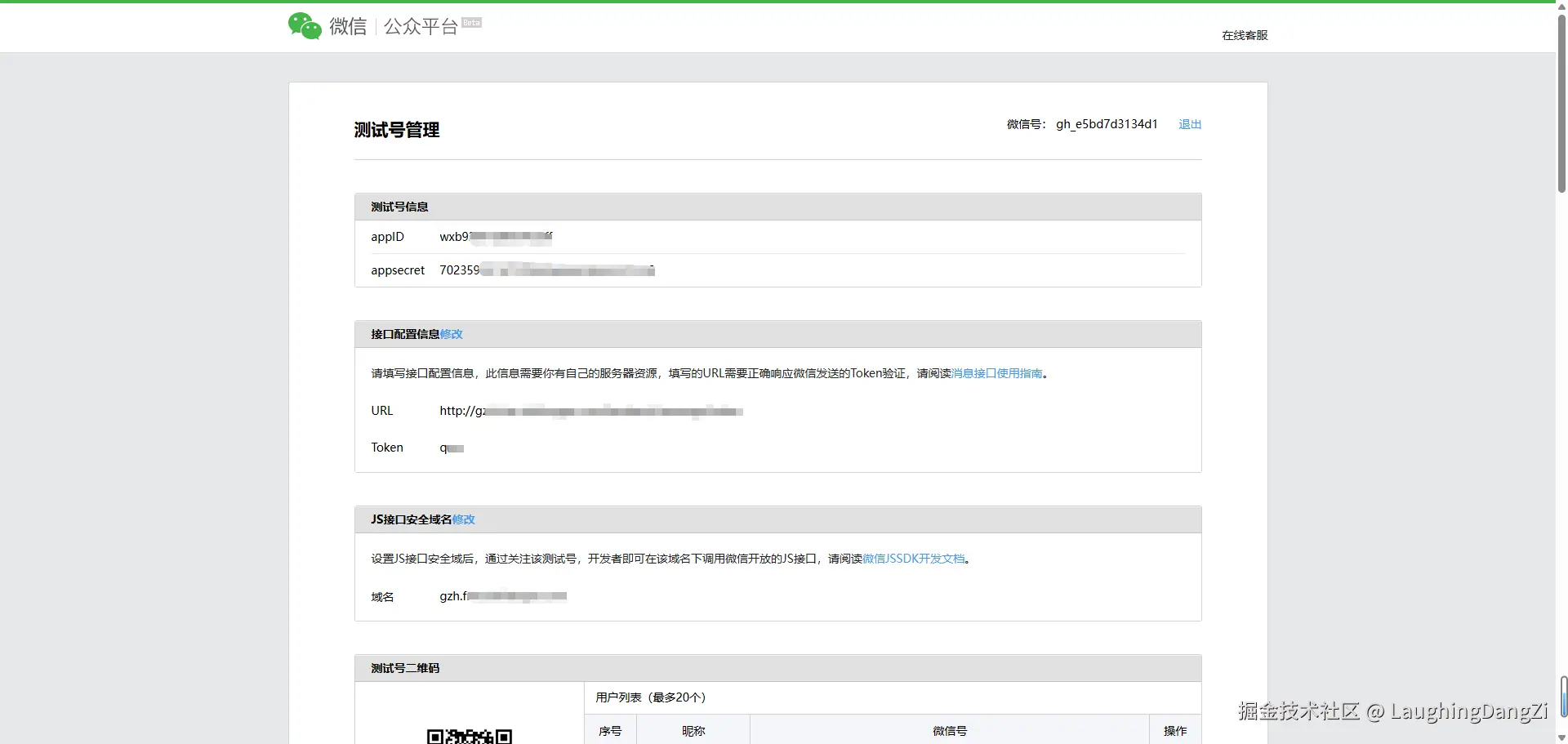Viewport: 1568px width, 744px height.
Task: Click the 域名 label
Action: [382, 597]
